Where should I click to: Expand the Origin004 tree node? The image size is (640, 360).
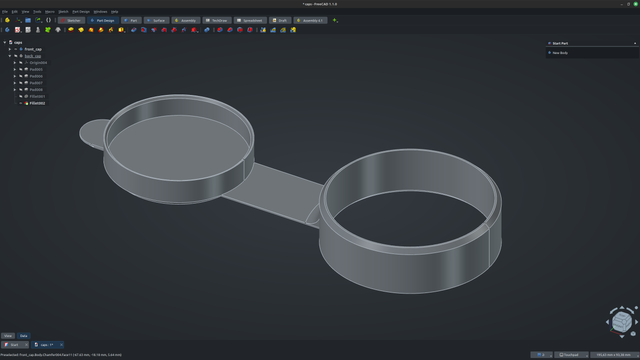coord(15,62)
